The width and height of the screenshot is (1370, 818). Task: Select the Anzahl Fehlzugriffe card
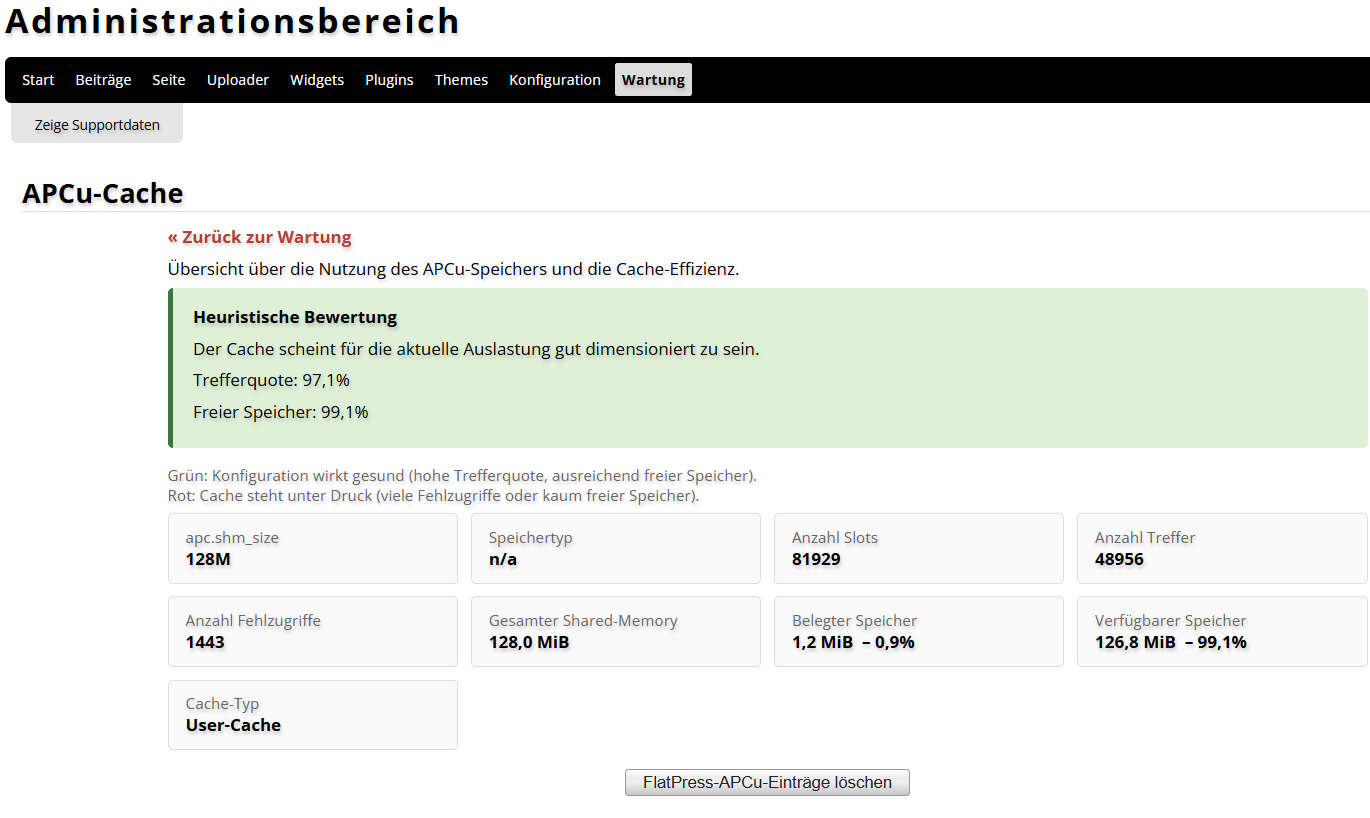click(313, 631)
